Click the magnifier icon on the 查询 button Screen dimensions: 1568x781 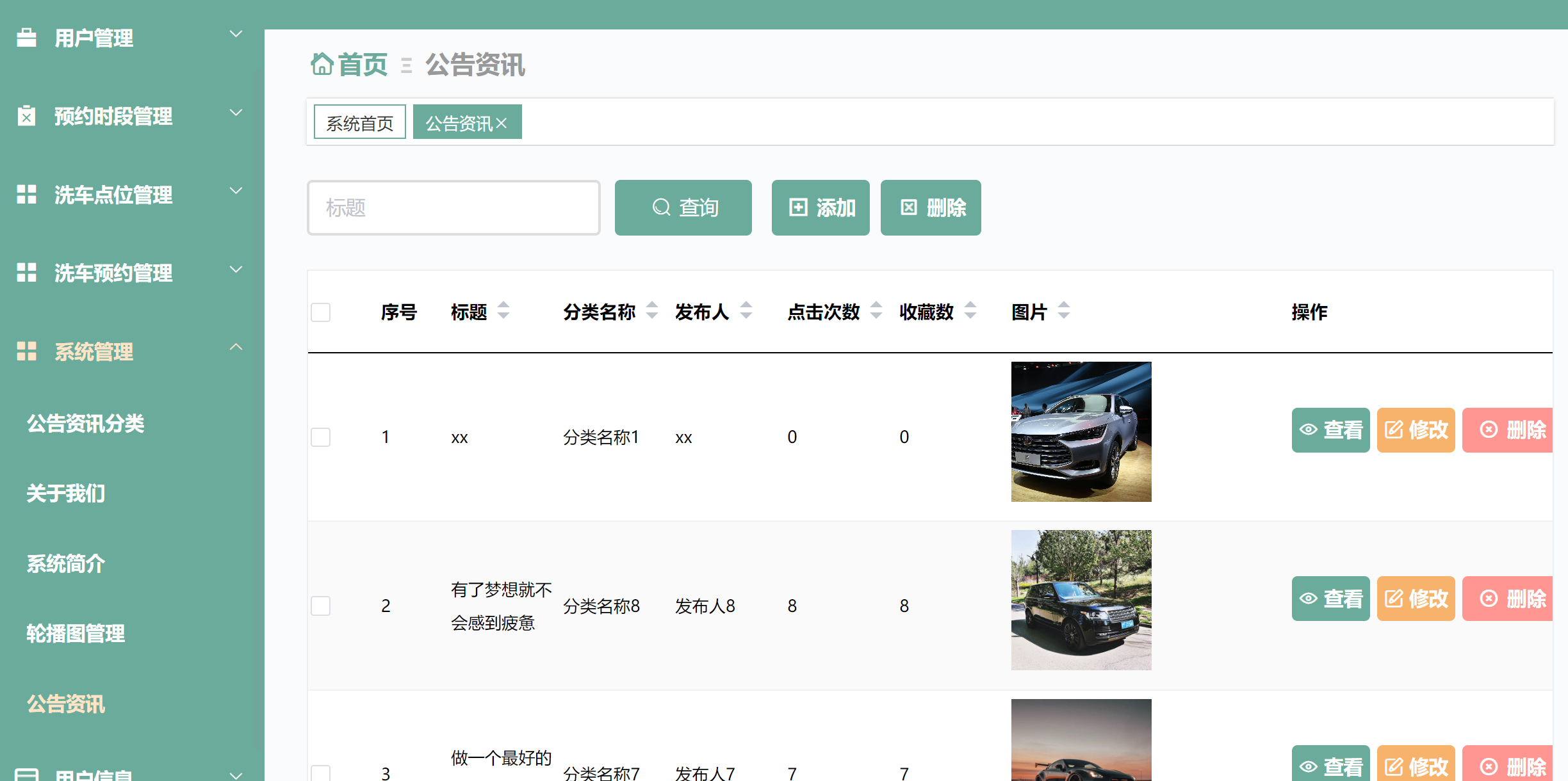tap(661, 207)
